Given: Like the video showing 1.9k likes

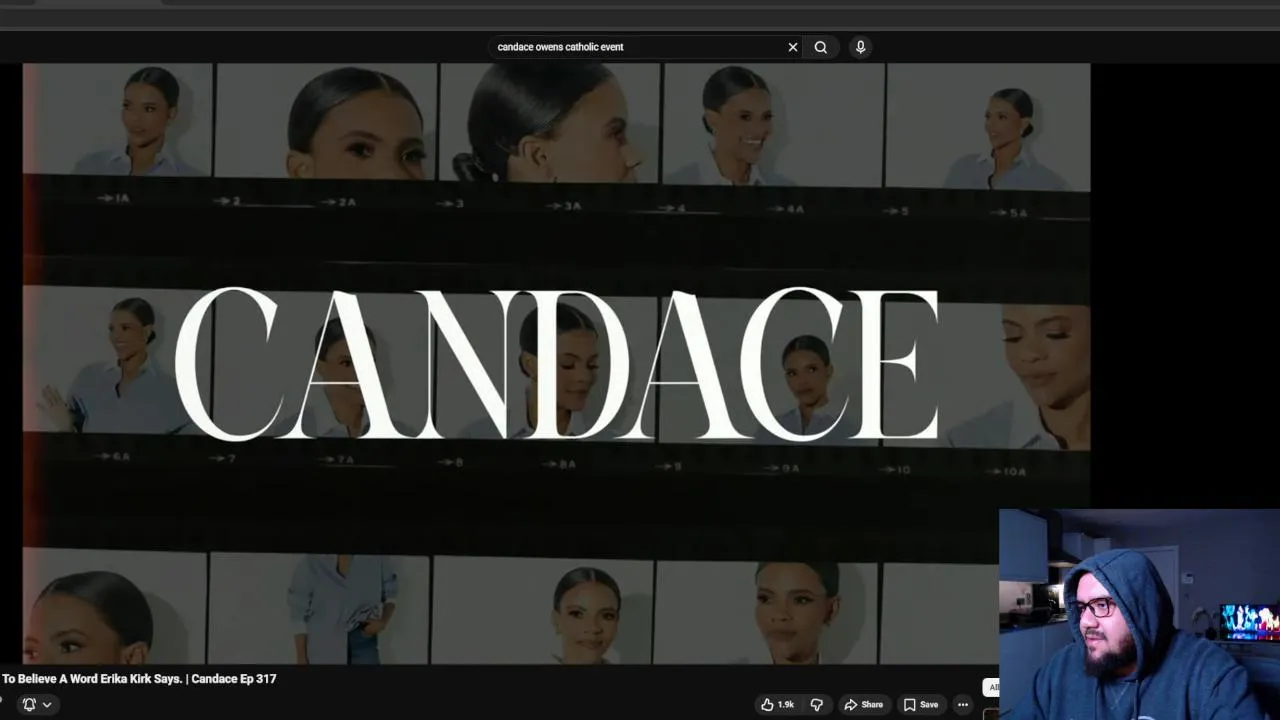Looking at the screenshot, I should (777, 704).
